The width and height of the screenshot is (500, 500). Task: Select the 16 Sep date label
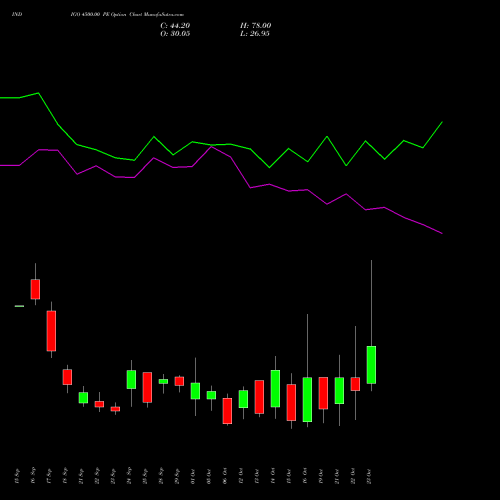pyautogui.click(x=33, y=476)
